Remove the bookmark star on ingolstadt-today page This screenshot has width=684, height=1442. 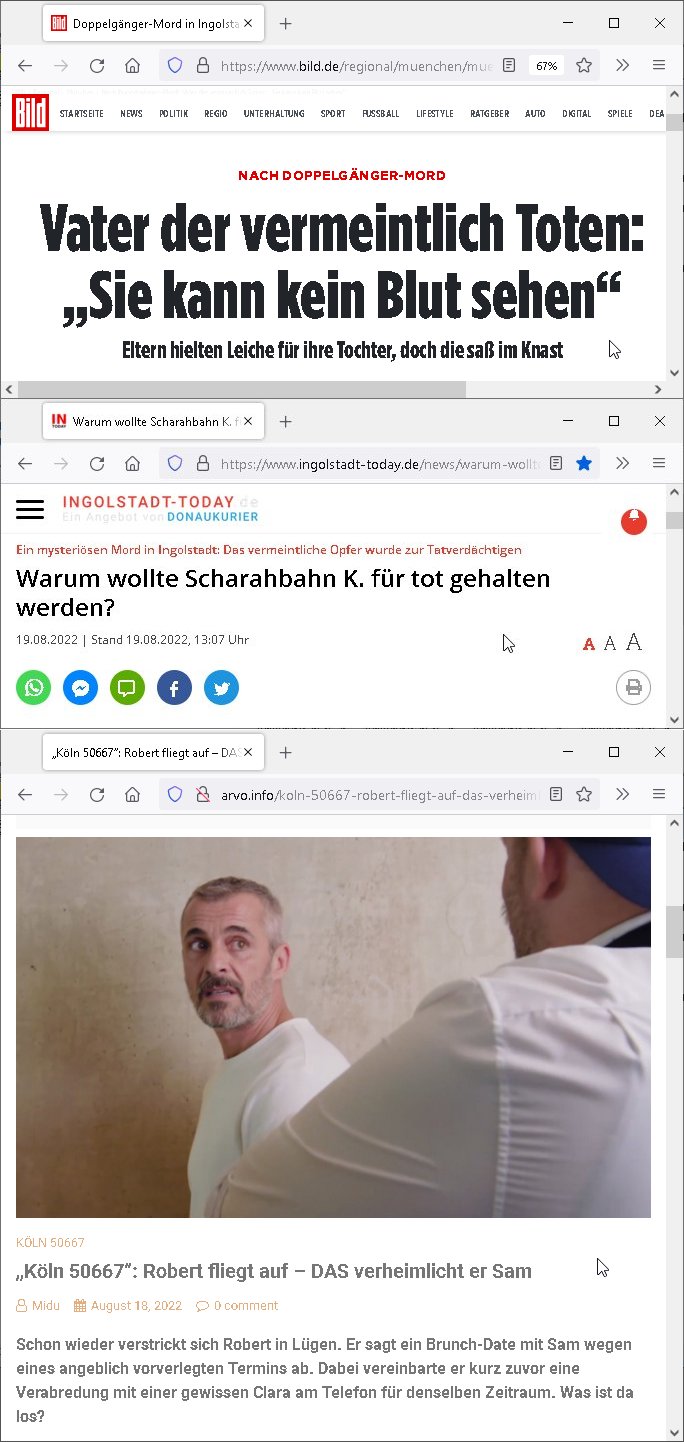click(x=584, y=463)
